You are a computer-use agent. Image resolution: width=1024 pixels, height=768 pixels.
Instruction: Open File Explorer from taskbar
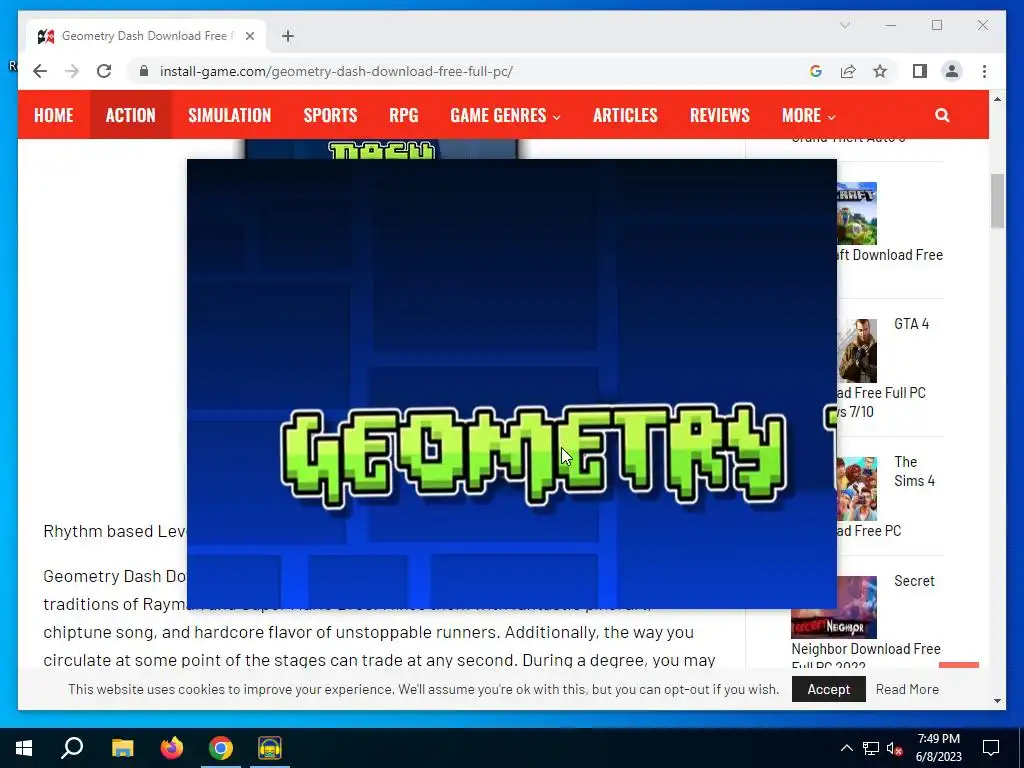122,748
